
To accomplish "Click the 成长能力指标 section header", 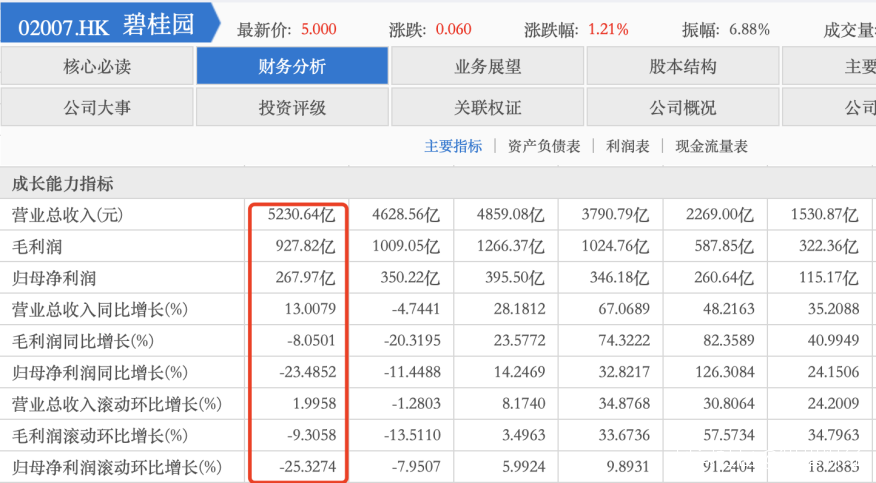I will pos(63,183).
